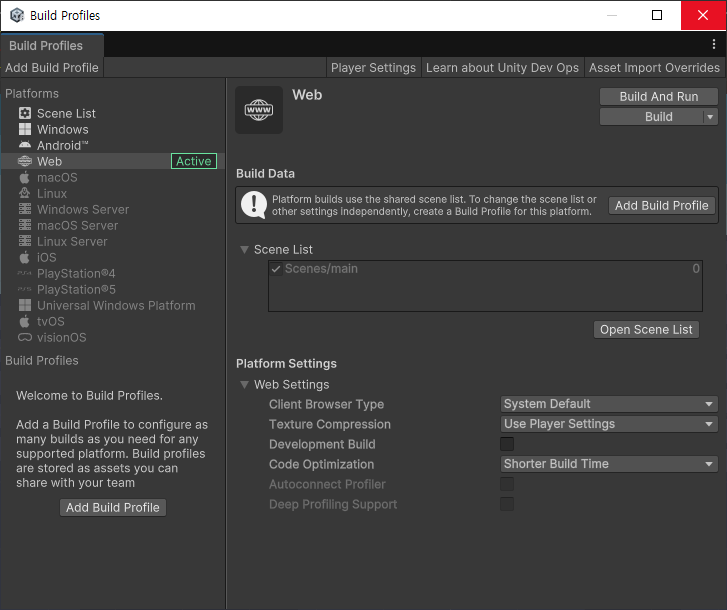The width and height of the screenshot is (727, 610).
Task: Click the Scene List gear icon
Action: coord(25,113)
